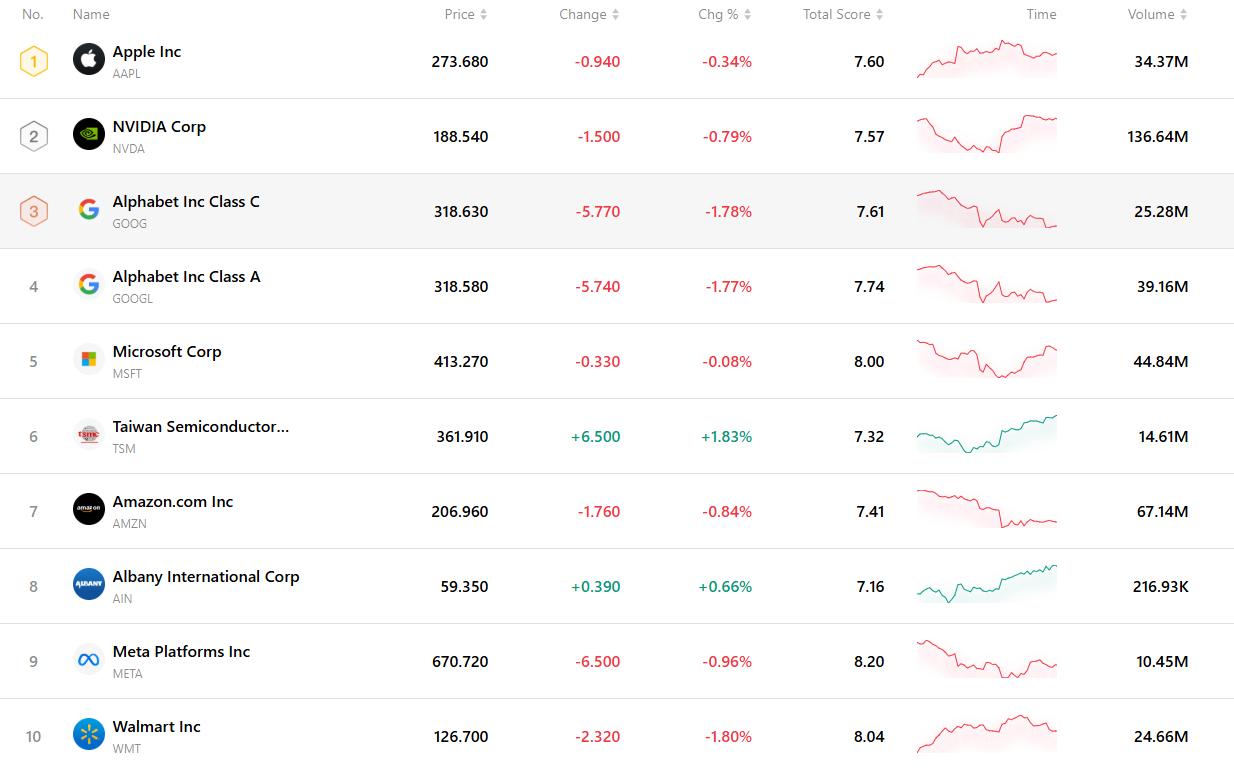Screen dimensions: 1234x773
Task: Click the Albany International logo icon
Action: point(89,584)
